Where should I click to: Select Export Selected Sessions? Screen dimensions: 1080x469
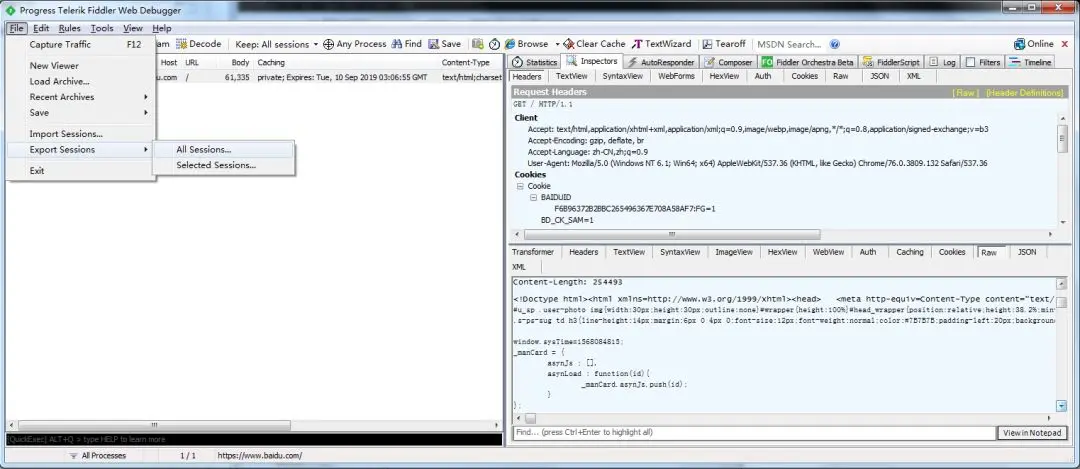(223, 165)
